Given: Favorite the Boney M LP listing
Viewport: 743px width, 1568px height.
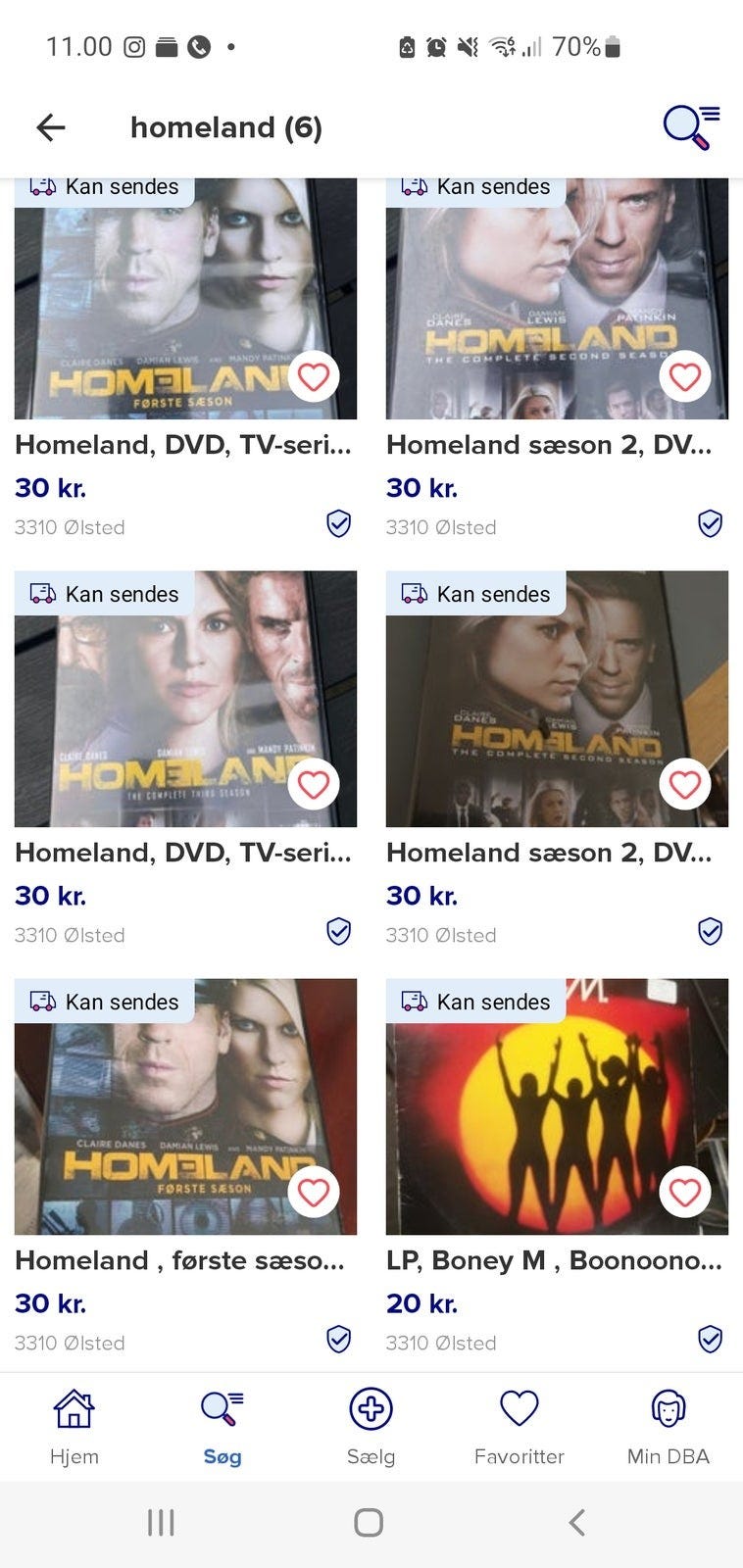Looking at the screenshot, I should click(684, 1192).
